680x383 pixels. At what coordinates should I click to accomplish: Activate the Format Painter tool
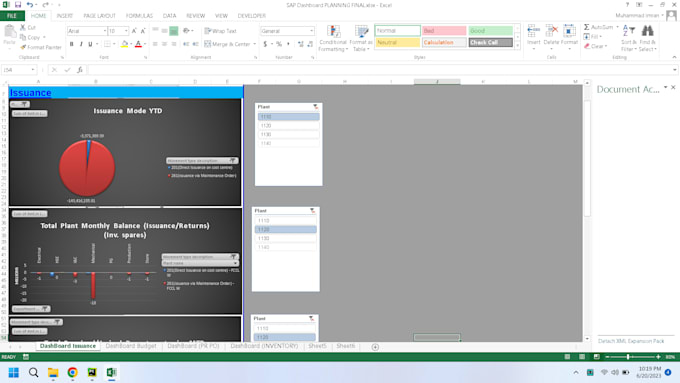click(x=41, y=47)
